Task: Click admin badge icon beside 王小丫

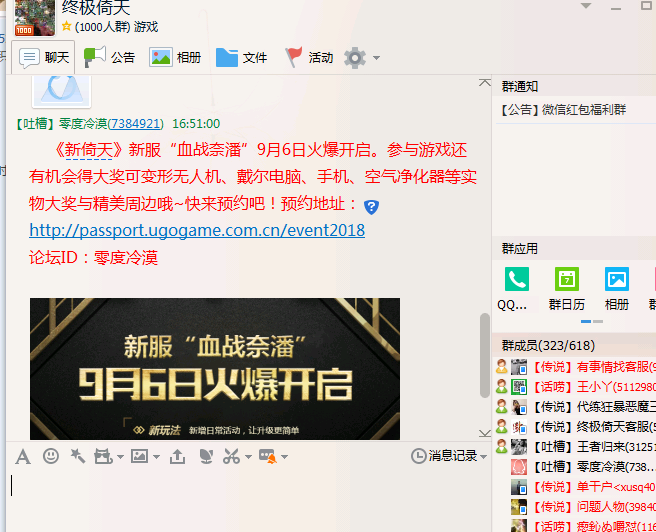Action: pos(502,386)
